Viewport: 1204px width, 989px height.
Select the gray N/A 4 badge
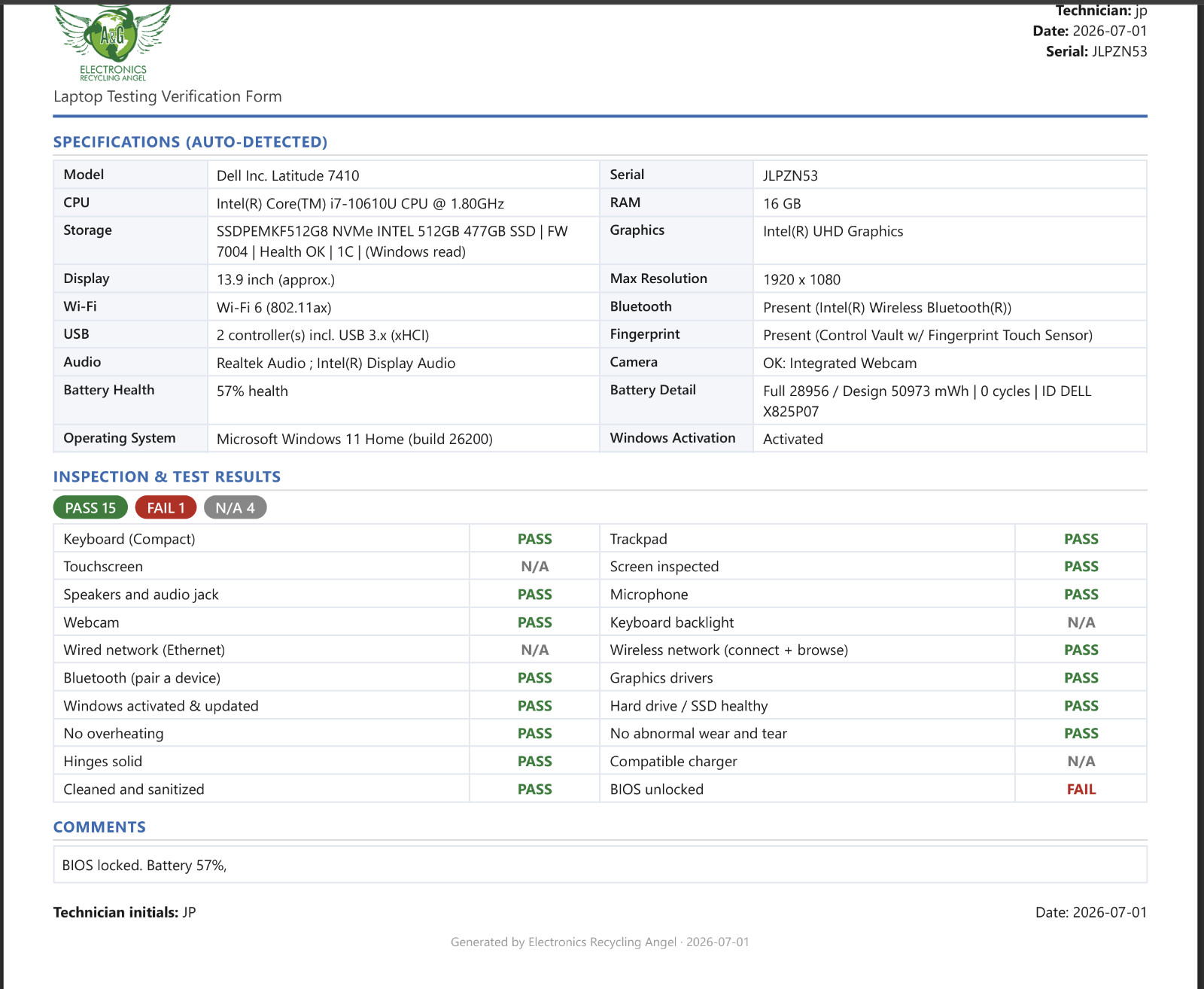coord(235,508)
